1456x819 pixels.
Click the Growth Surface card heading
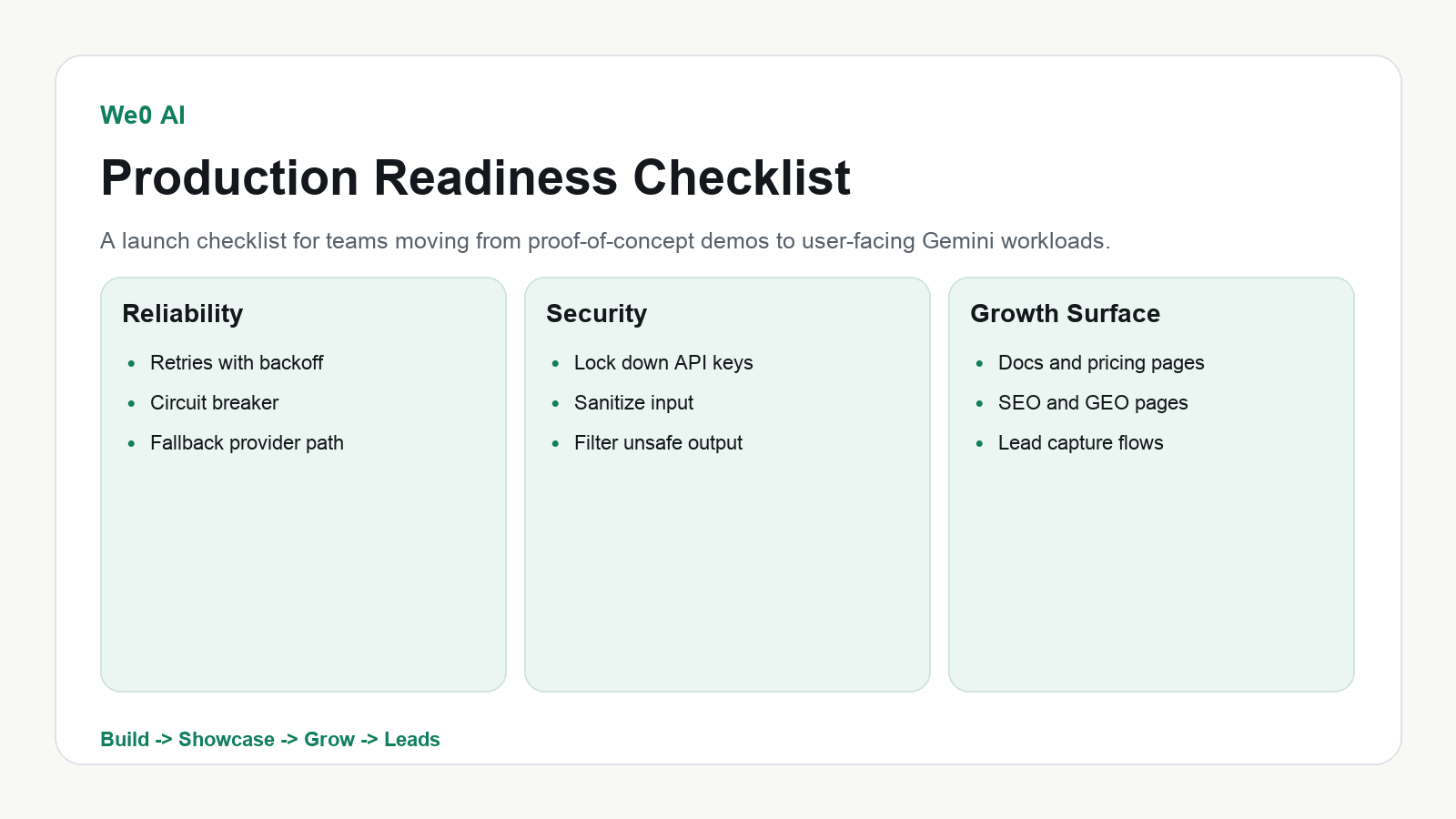tap(1066, 314)
